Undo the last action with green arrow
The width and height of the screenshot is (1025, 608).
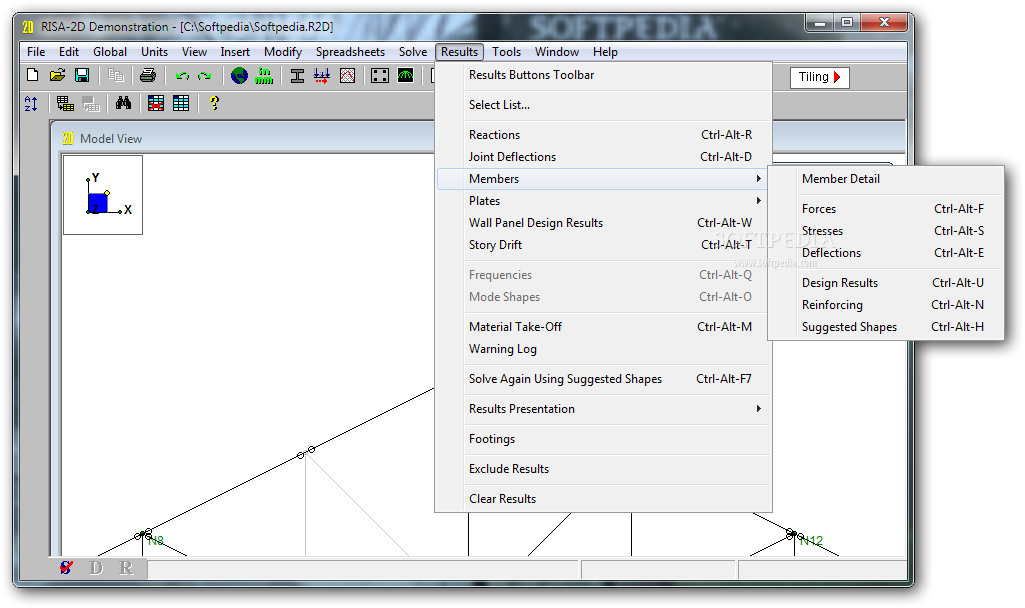182,76
